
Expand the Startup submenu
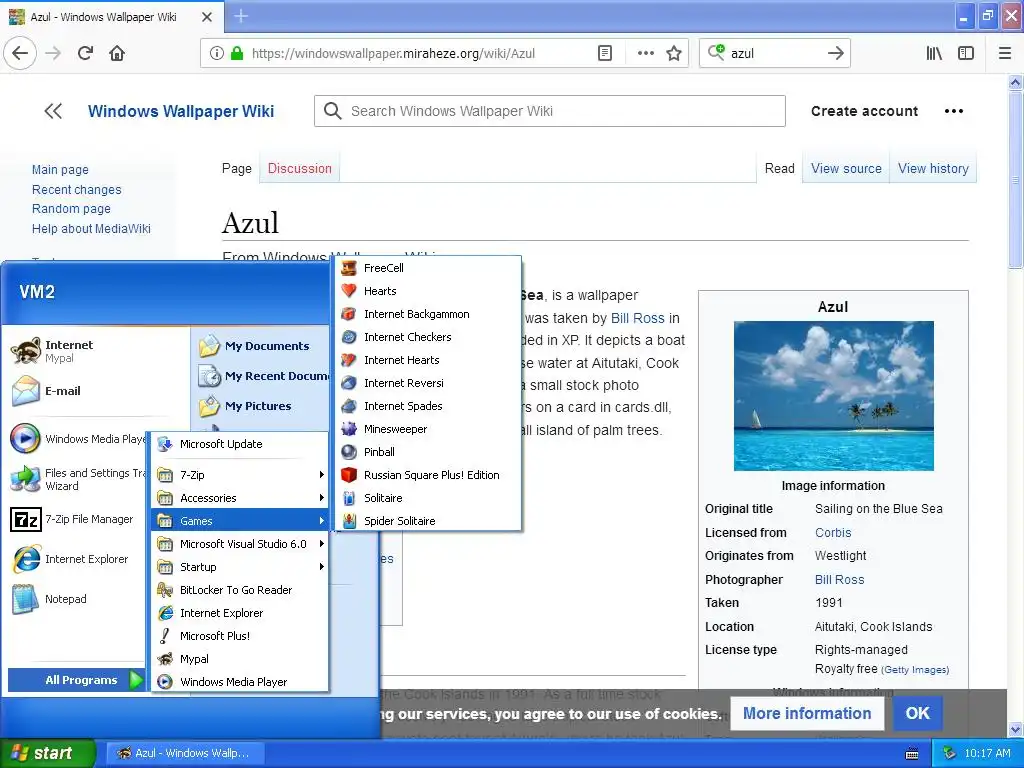[240, 567]
